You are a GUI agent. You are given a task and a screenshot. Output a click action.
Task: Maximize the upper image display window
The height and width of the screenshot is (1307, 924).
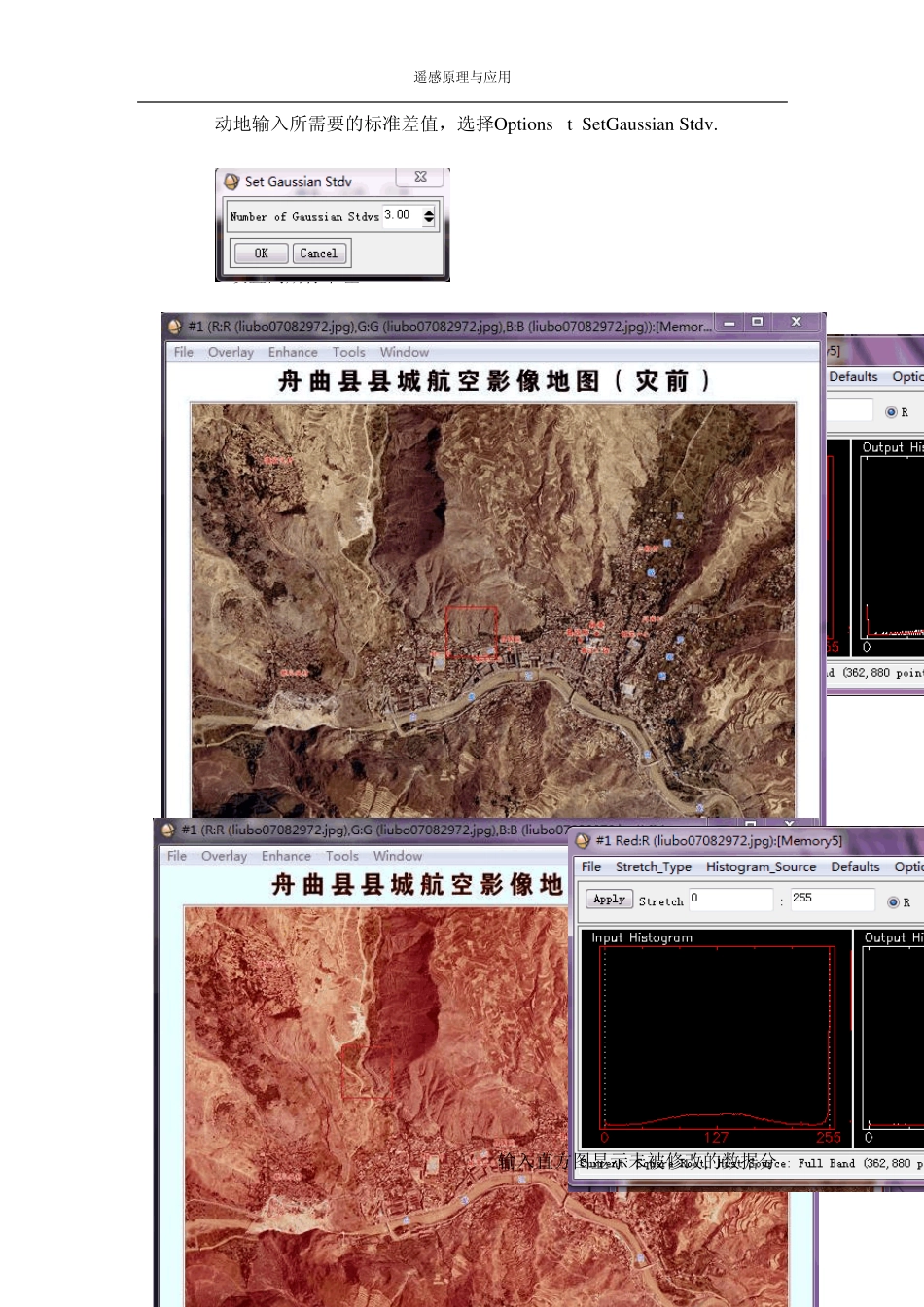(x=758, y=322)
